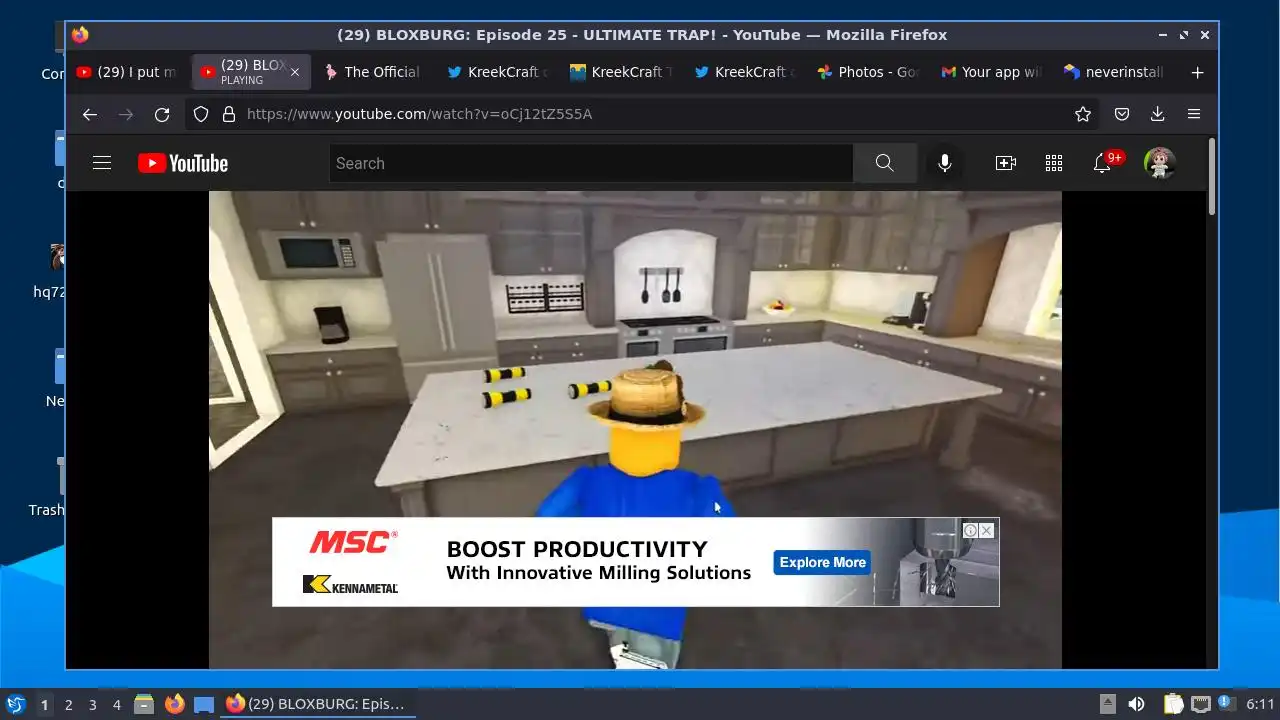Open the network tray icon
The height and width of the screenshot is (720, 1280).
(1201, 704)
